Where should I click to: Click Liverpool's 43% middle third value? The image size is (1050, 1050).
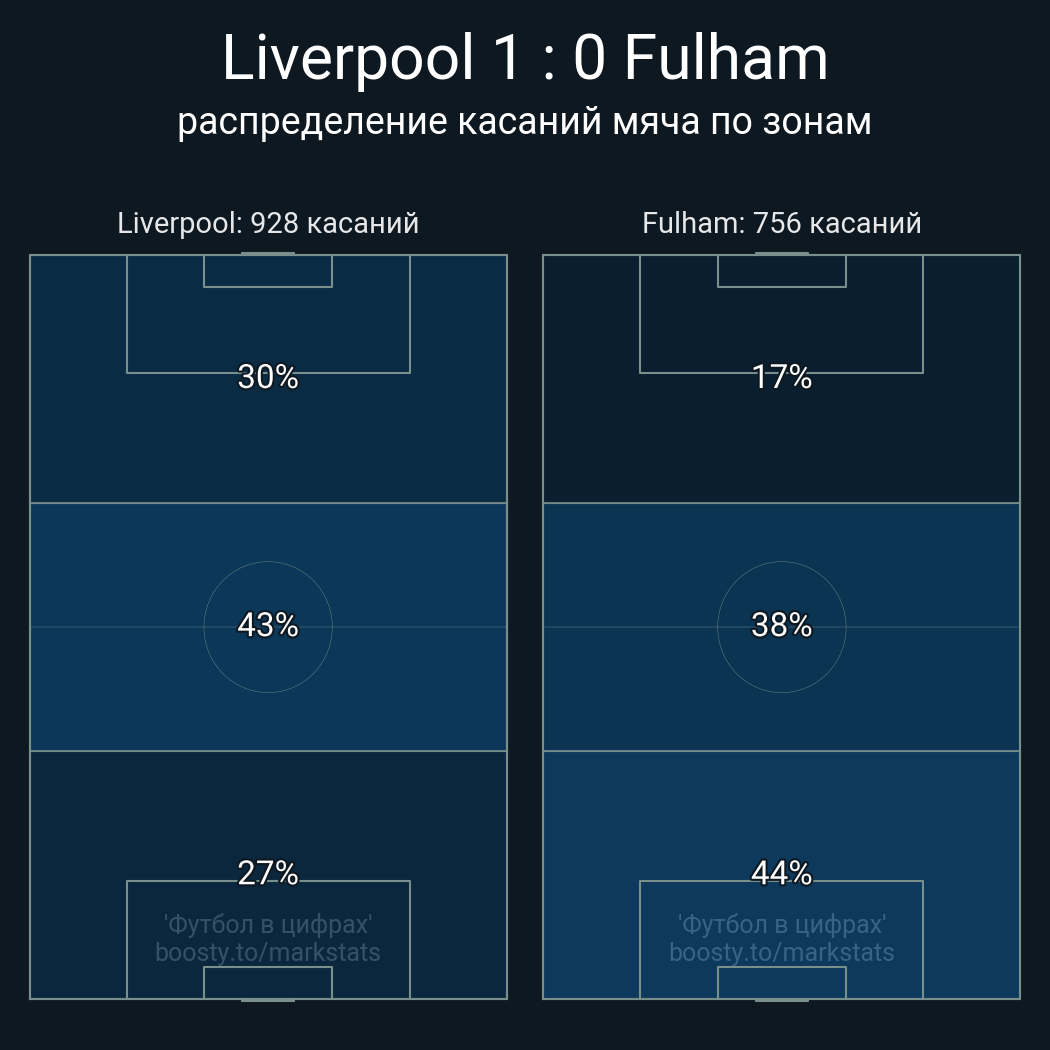pyautogui.click(x=268, y=625)
